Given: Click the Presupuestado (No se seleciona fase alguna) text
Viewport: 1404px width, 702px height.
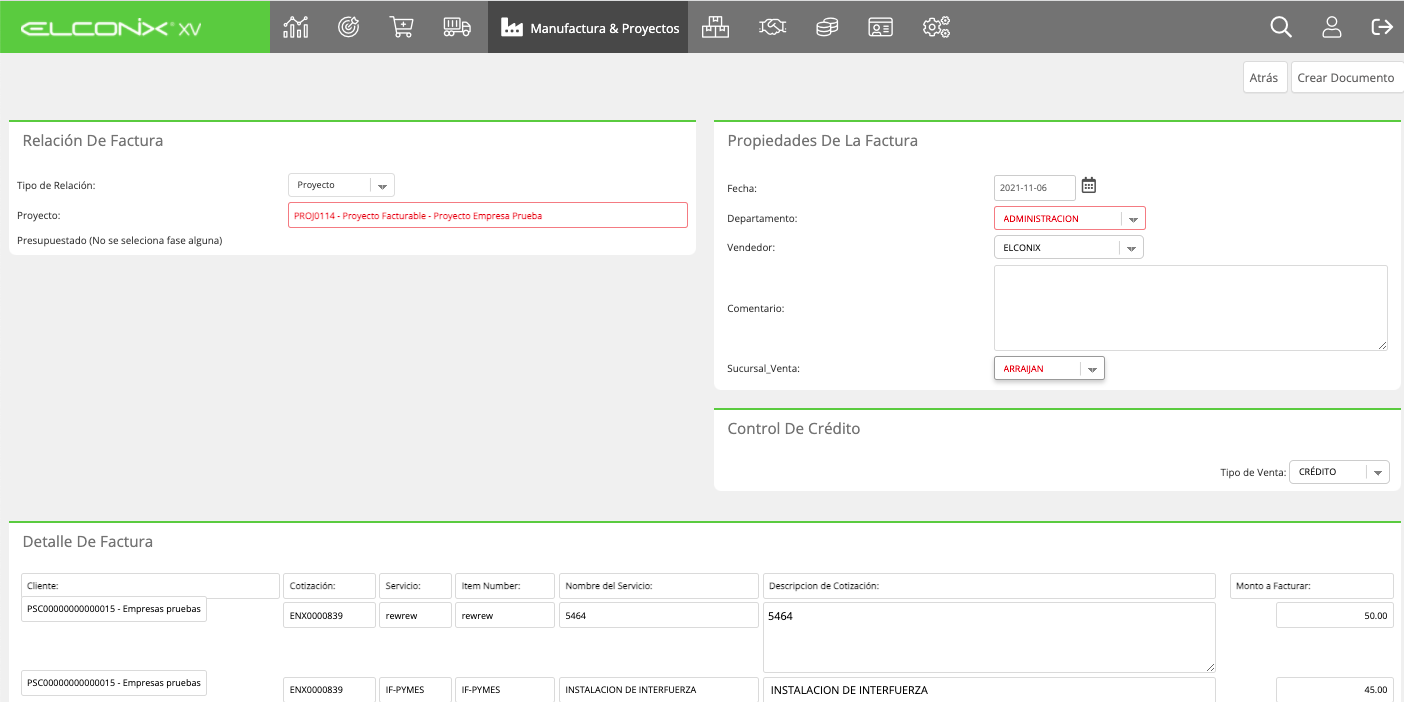Looking at the screenshot, I should [120, 240].
